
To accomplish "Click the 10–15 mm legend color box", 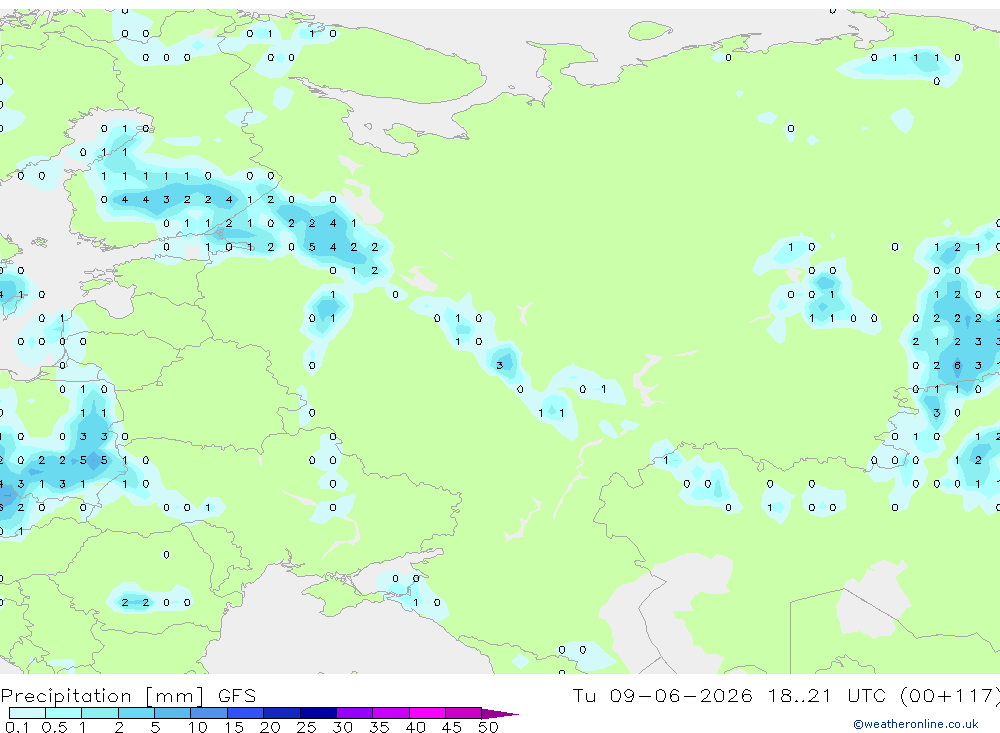I will coord(209,713).
